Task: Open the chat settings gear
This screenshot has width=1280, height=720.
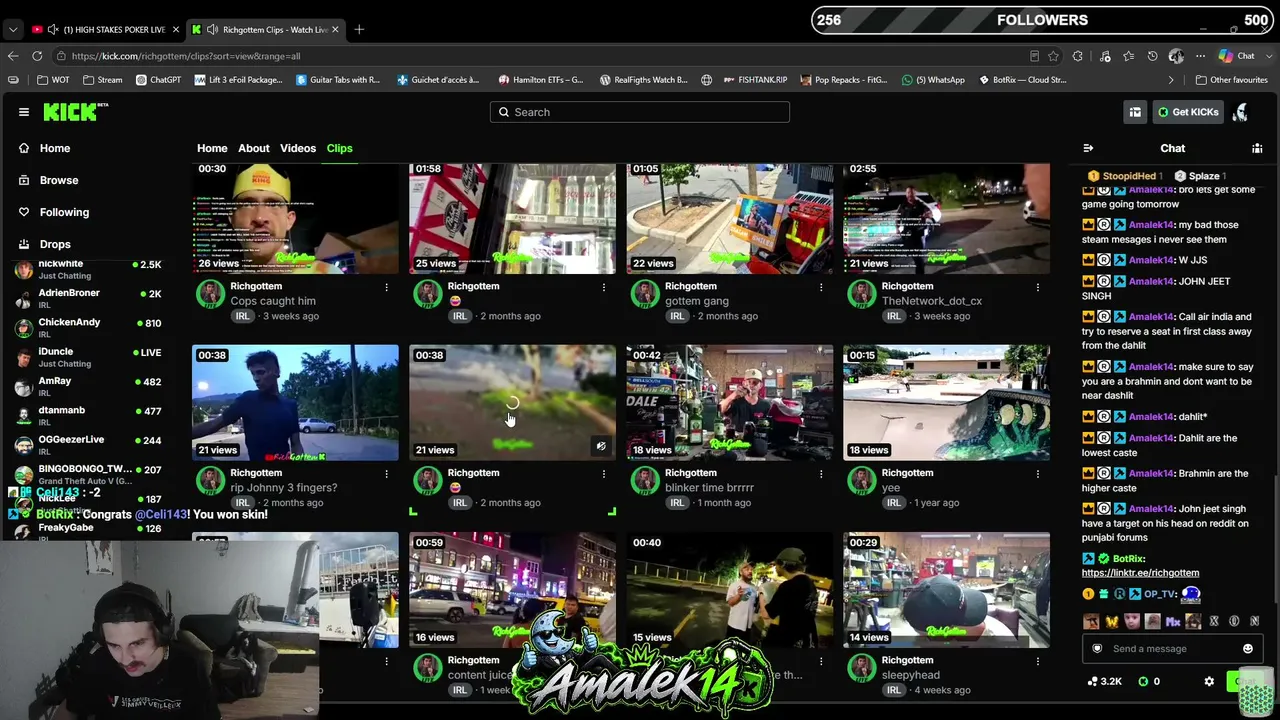Action: [1209, 681]
